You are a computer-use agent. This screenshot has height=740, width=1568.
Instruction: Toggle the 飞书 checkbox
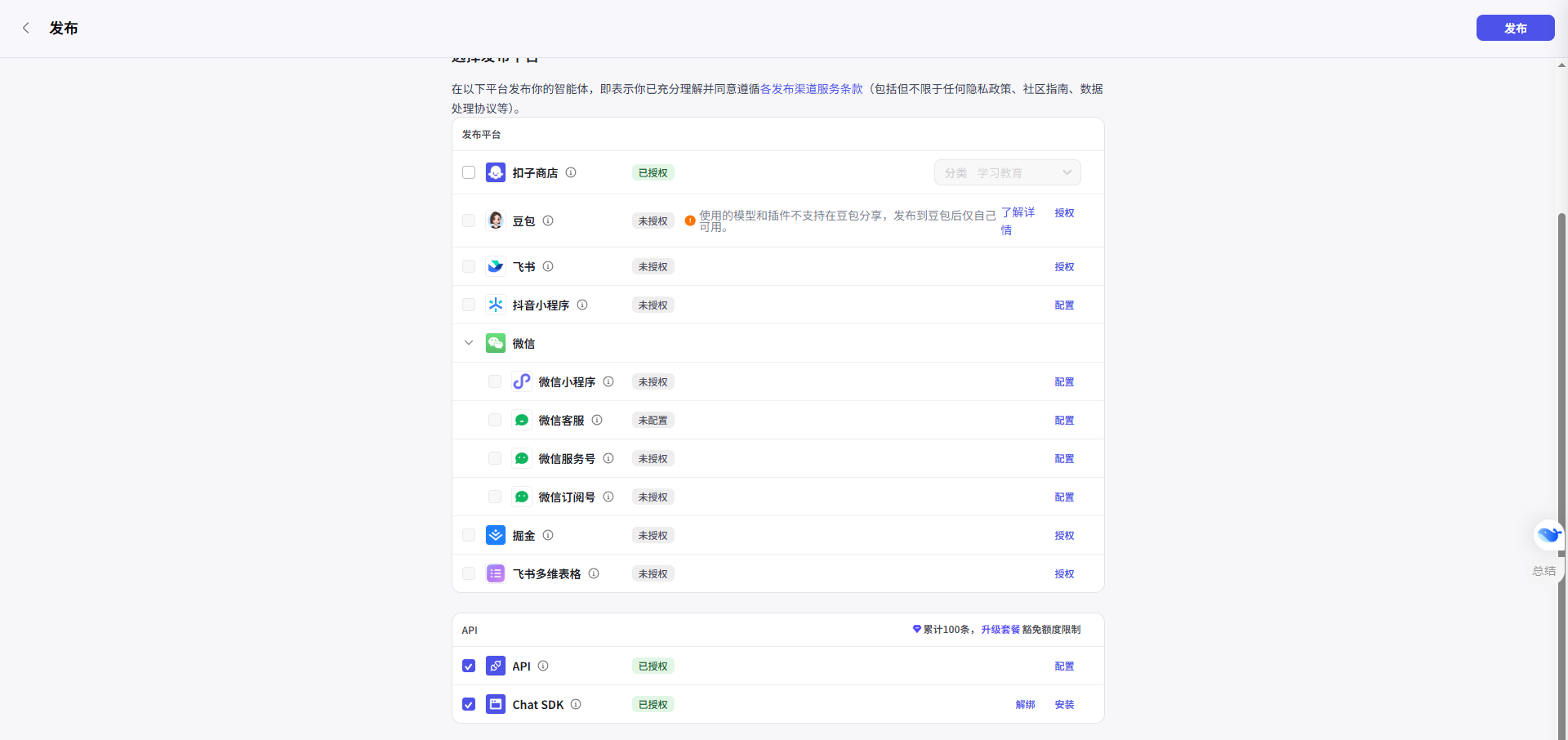pyautogui.click(x=469, y=266)
